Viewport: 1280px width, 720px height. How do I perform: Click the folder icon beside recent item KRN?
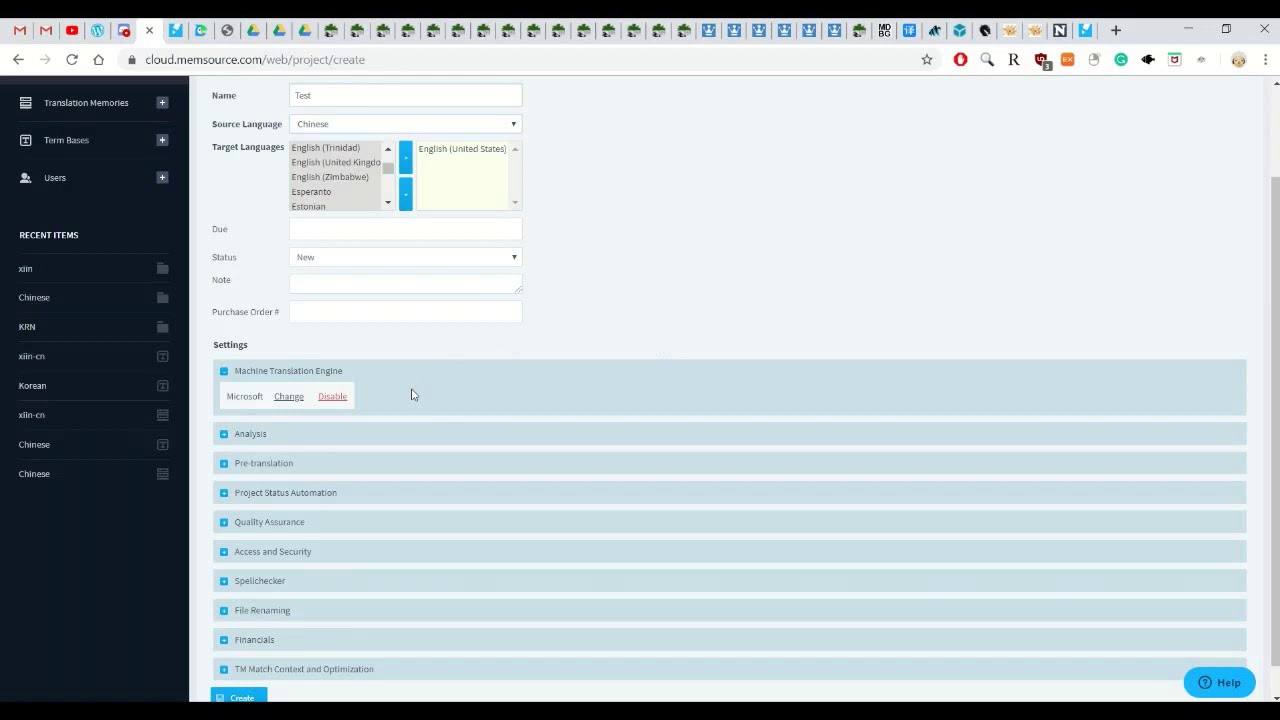coord(163,327)
